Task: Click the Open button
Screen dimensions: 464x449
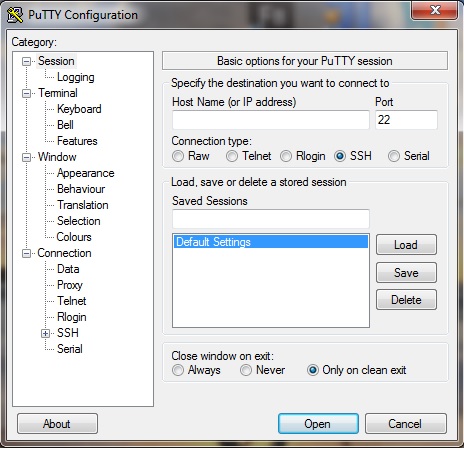Action: (318, 424)
